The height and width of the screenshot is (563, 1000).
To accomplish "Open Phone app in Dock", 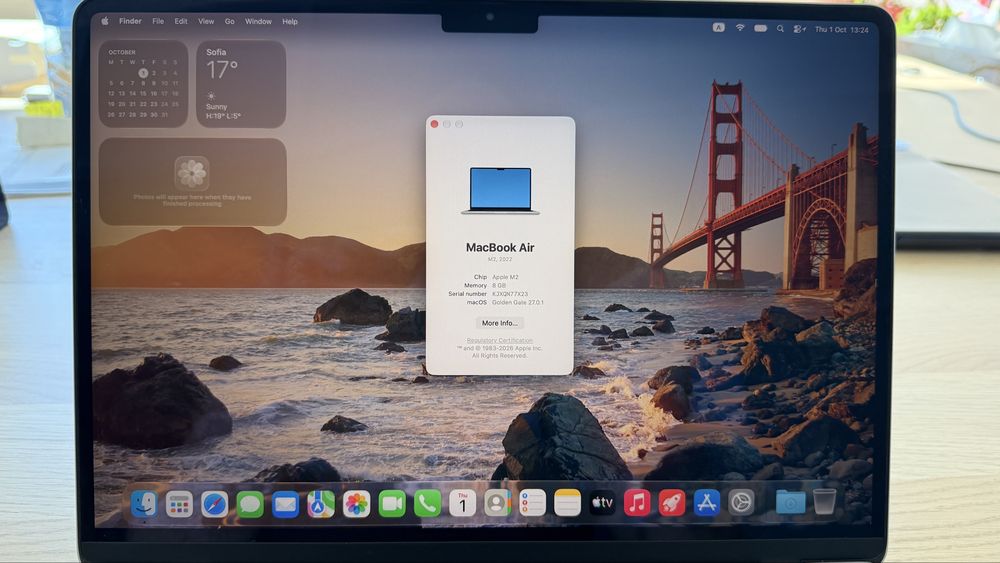I will 427,504.
